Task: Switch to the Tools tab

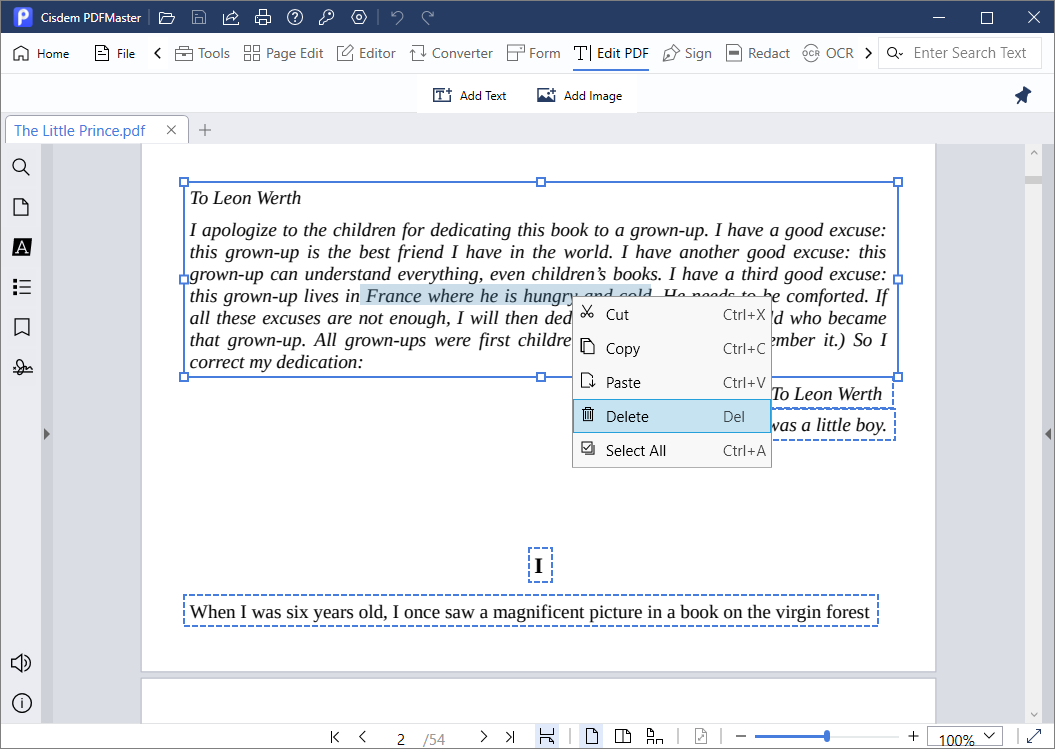Action: click(x=202, y=53)
